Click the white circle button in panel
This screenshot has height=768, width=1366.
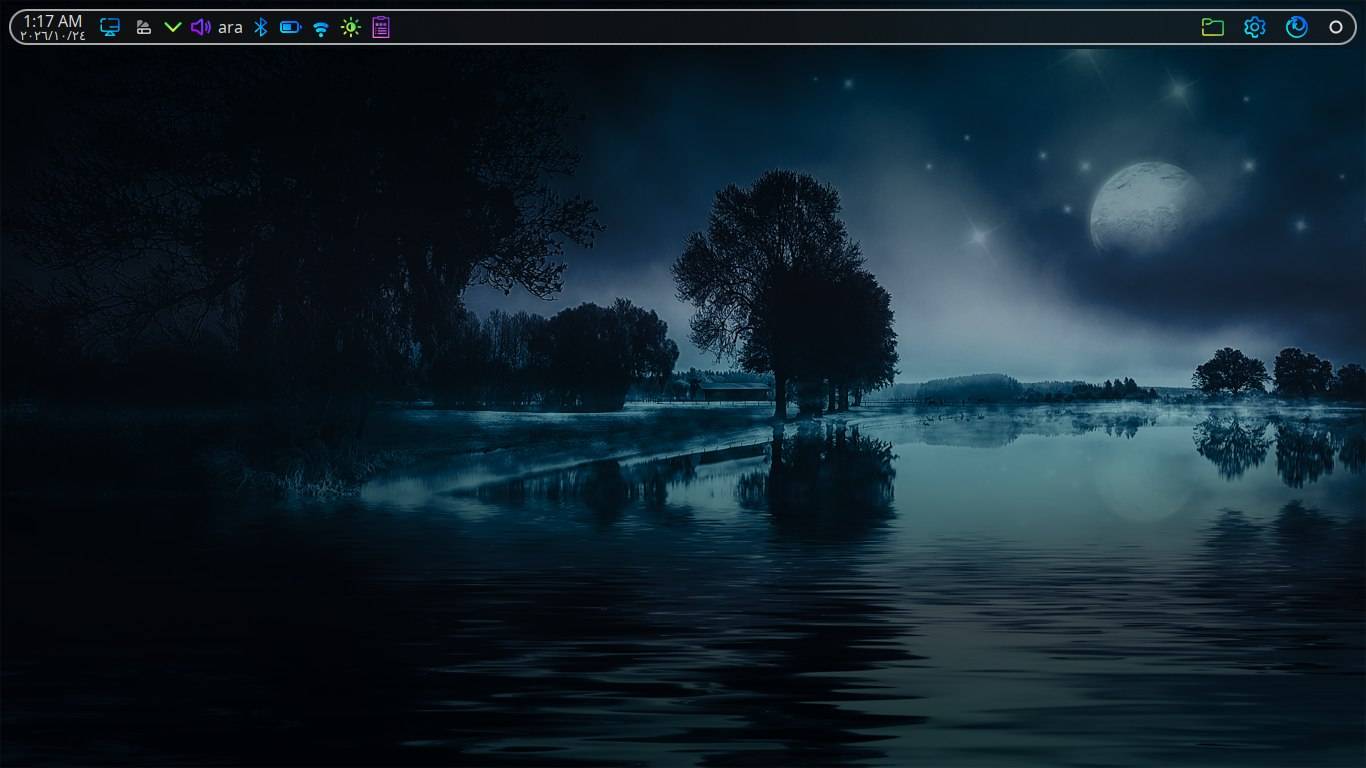(1336, 27)
